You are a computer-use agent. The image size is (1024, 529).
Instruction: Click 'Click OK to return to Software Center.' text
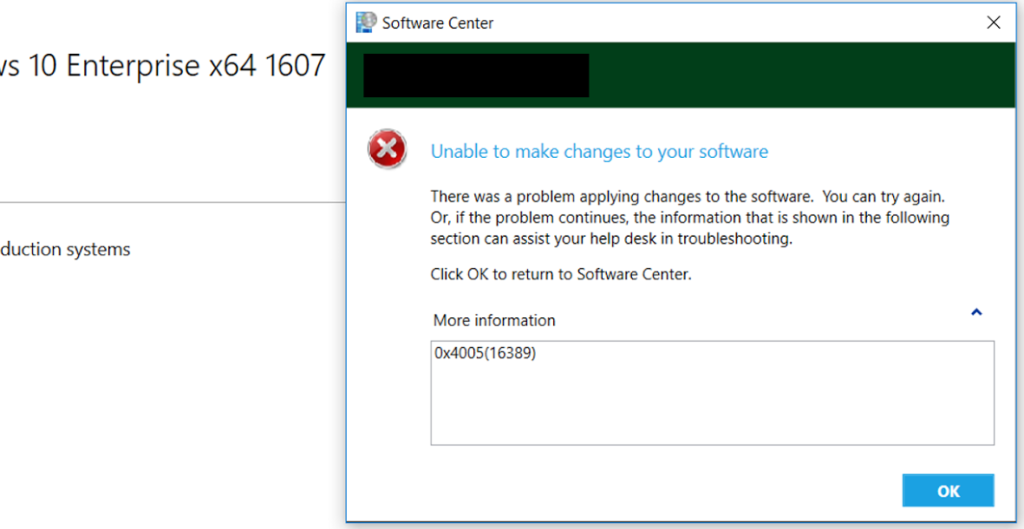tap(561, 275)
